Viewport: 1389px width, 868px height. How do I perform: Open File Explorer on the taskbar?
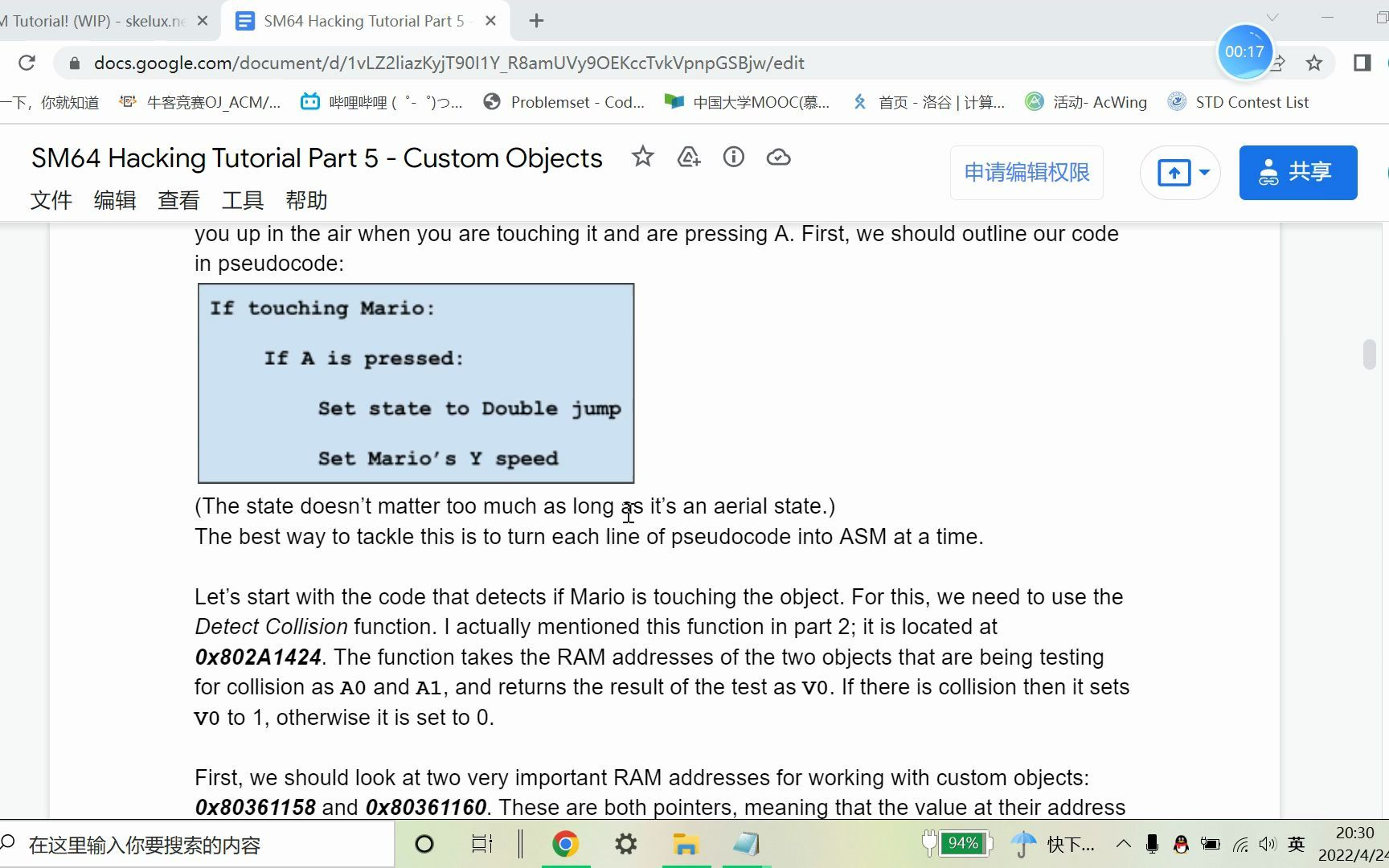(686, 844)
